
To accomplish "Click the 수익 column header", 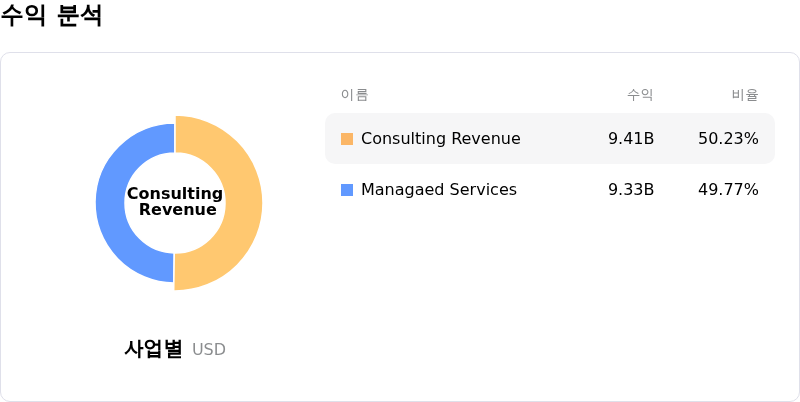I will pyautogui.click(x=640, y=95).
